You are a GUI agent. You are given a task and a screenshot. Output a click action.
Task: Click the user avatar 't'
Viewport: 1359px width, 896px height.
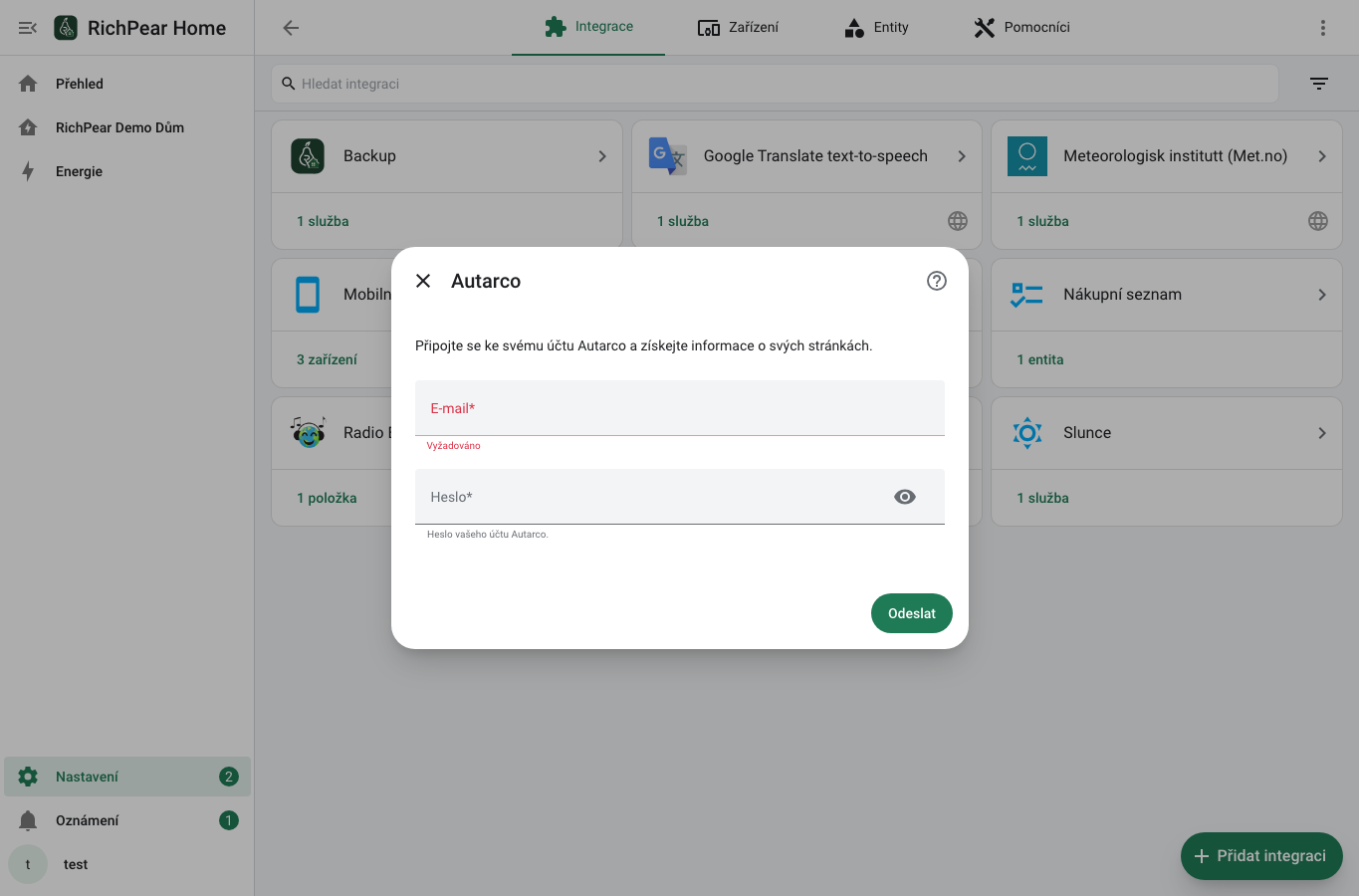[x=28, y=864]
